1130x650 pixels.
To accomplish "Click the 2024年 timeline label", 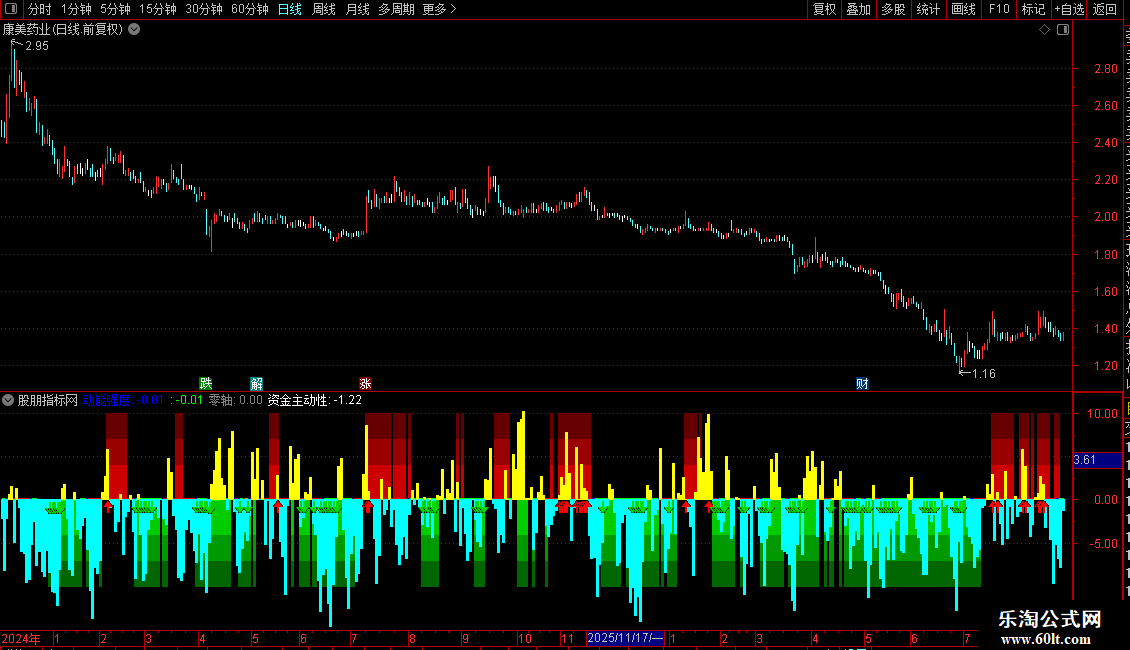I will 21,638.
